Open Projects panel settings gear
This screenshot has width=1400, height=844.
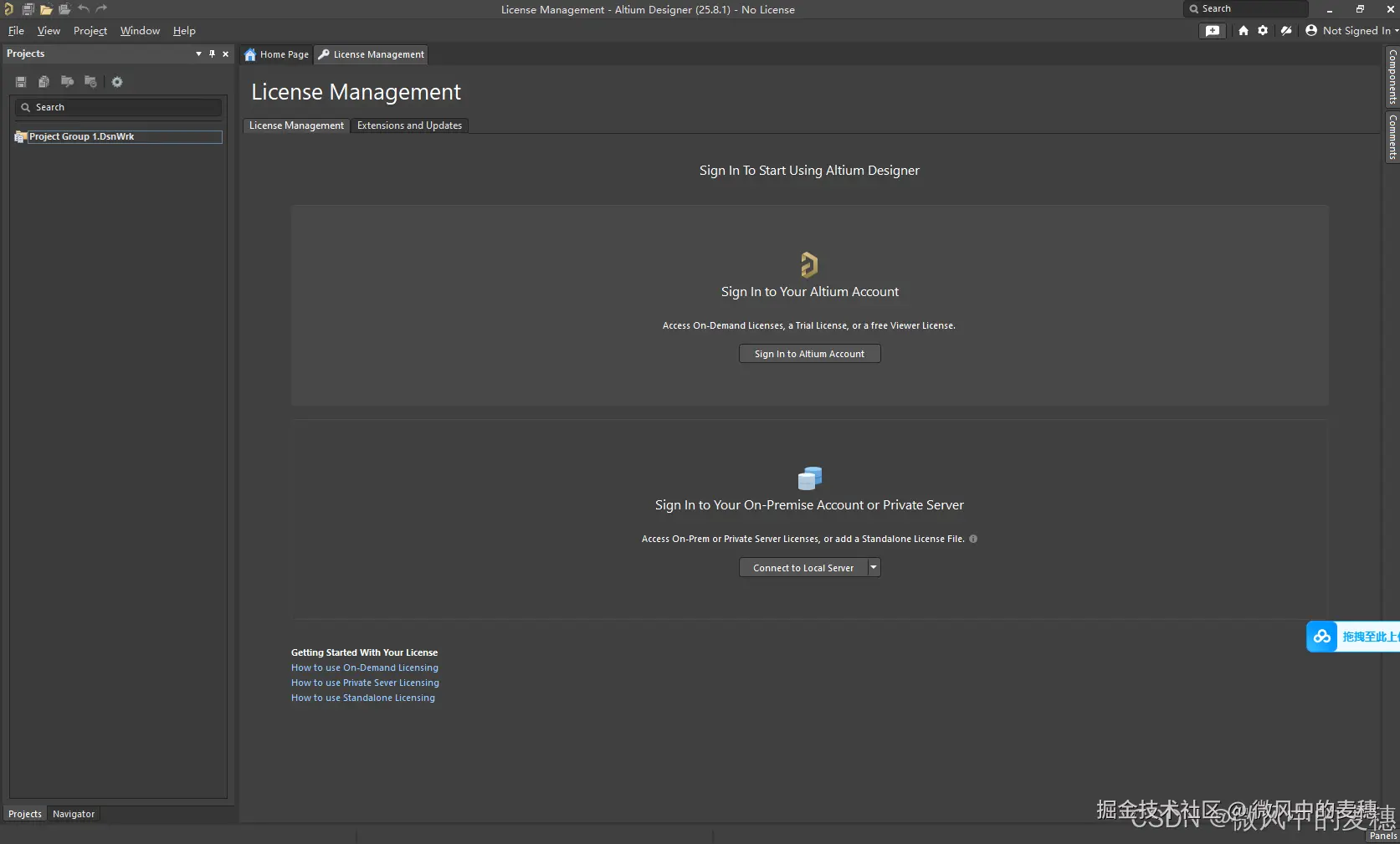[x=117, y=82]
